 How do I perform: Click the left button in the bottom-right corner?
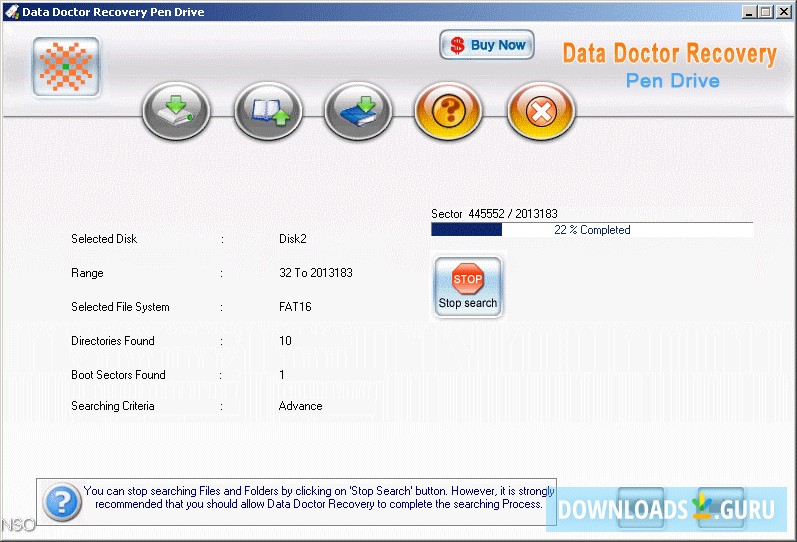(641, 507)
